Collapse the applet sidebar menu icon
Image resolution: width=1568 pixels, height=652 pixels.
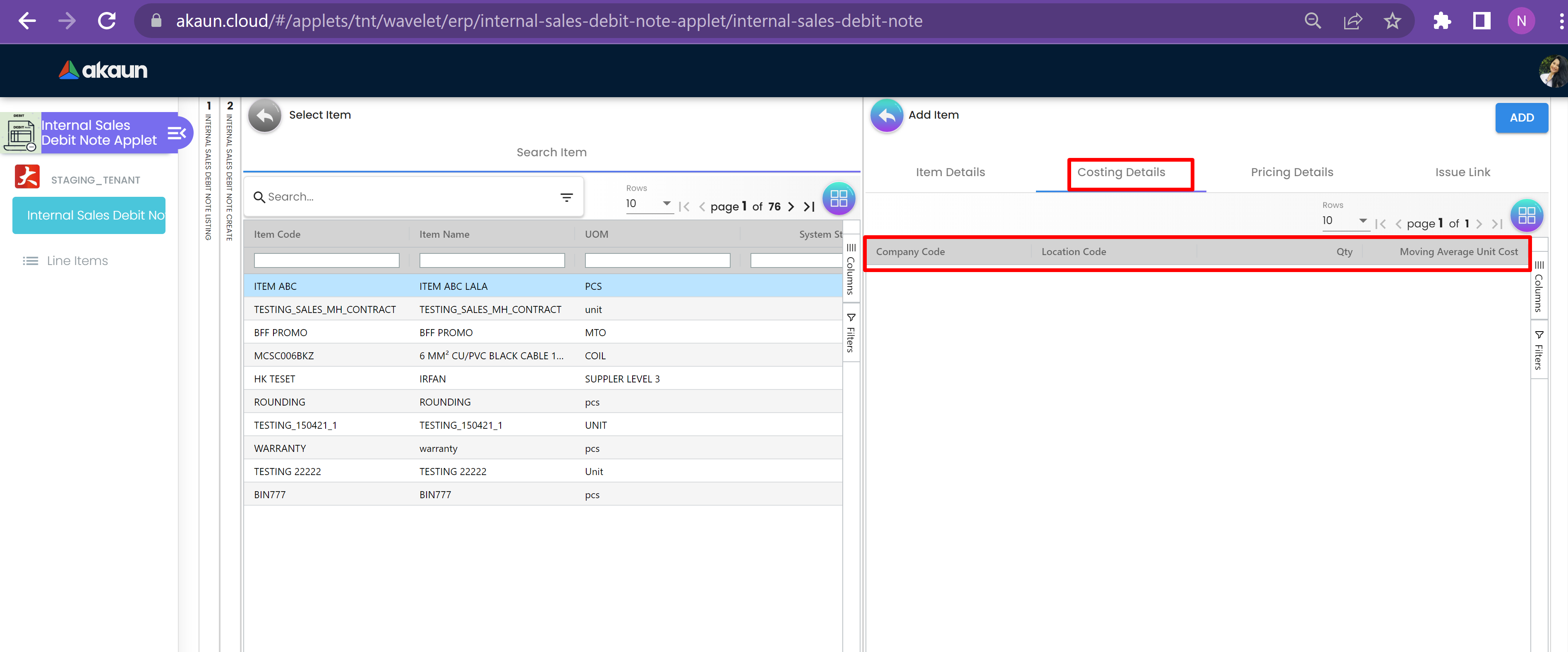tap(177, 133)
